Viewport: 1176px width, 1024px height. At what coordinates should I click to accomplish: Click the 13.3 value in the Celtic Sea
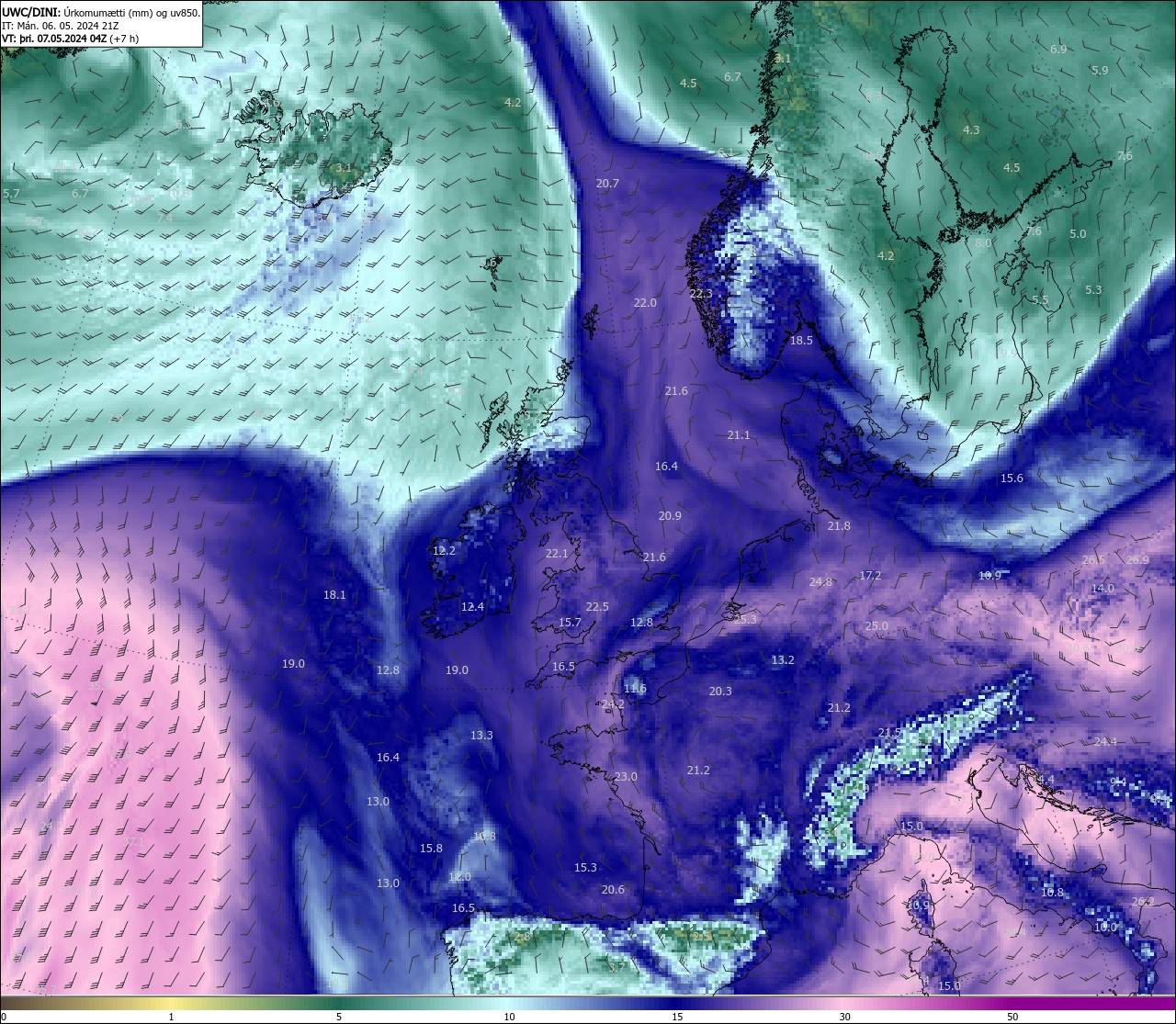pos(481,736)
